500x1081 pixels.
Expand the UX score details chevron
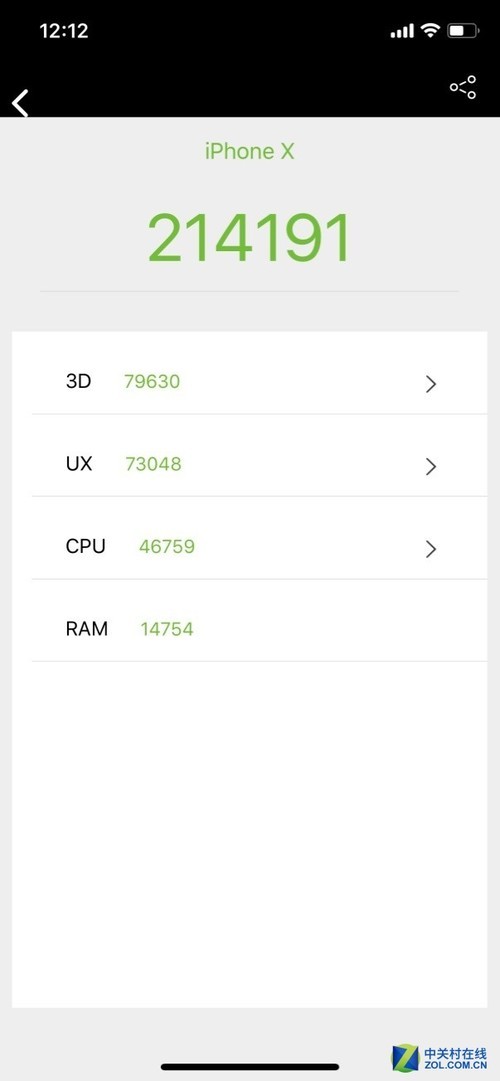[431, 467]
